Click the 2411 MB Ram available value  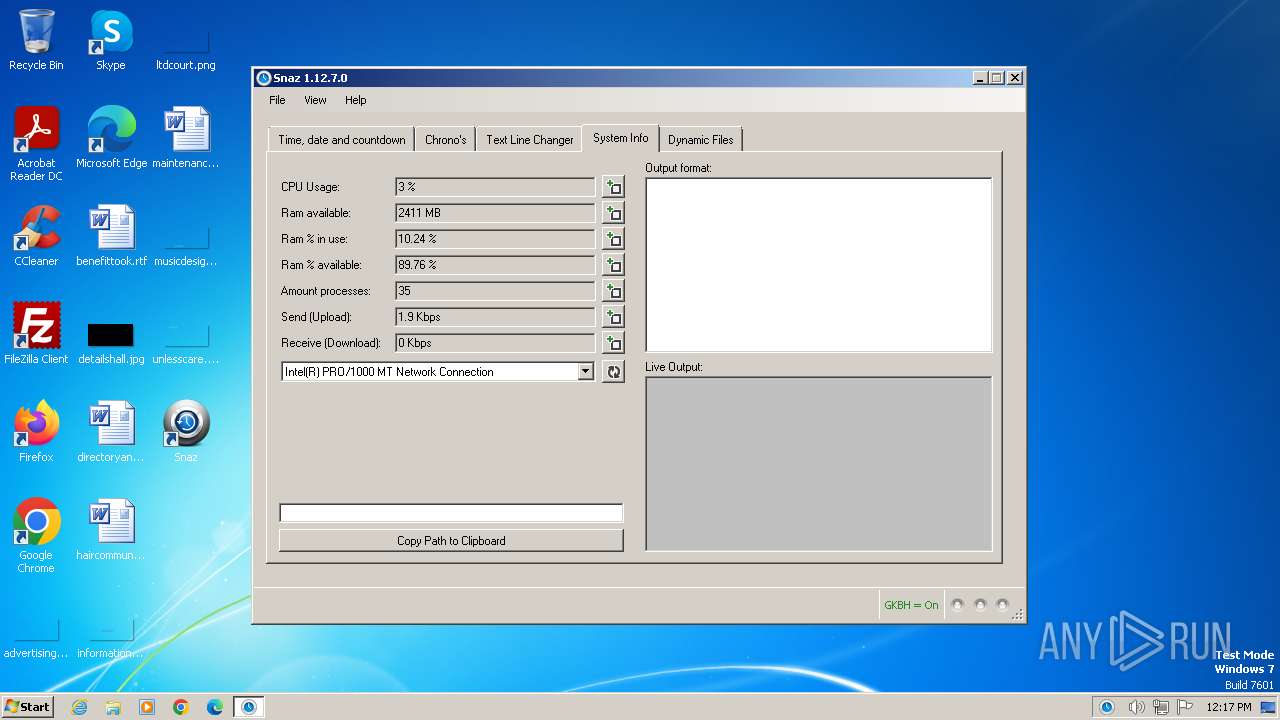point(495,213)
